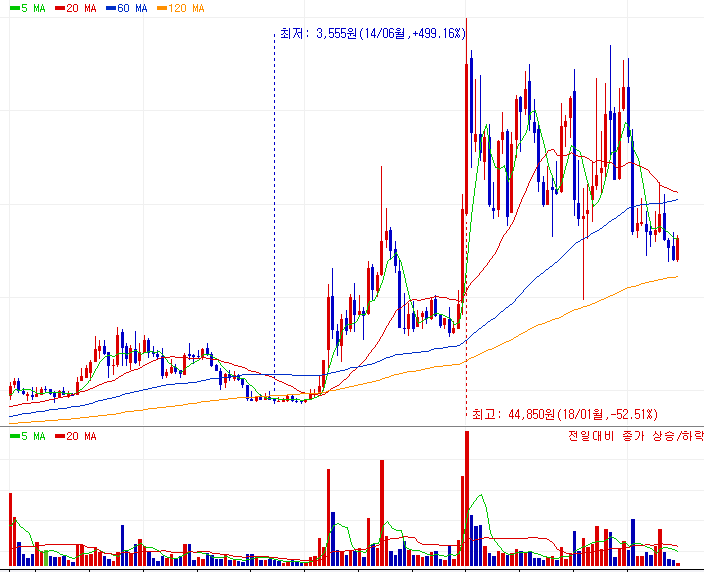Click the 5 MA legend in price chart
The height and width of the screenshot is (572, 704).
(x=27, y=9)
